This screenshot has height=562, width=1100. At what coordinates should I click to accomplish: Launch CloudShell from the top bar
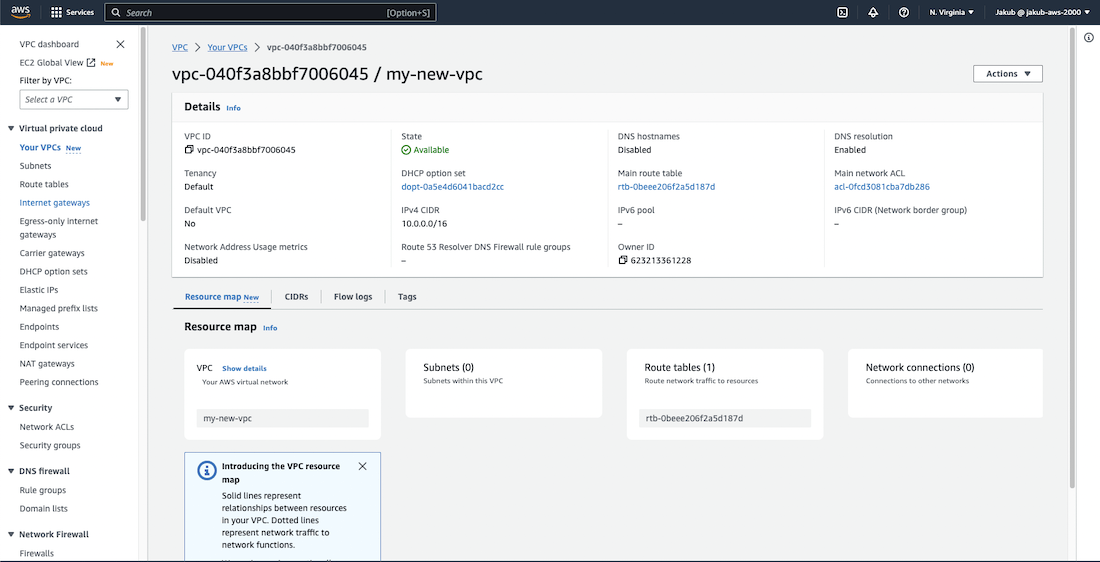click(x=843, y=13)
